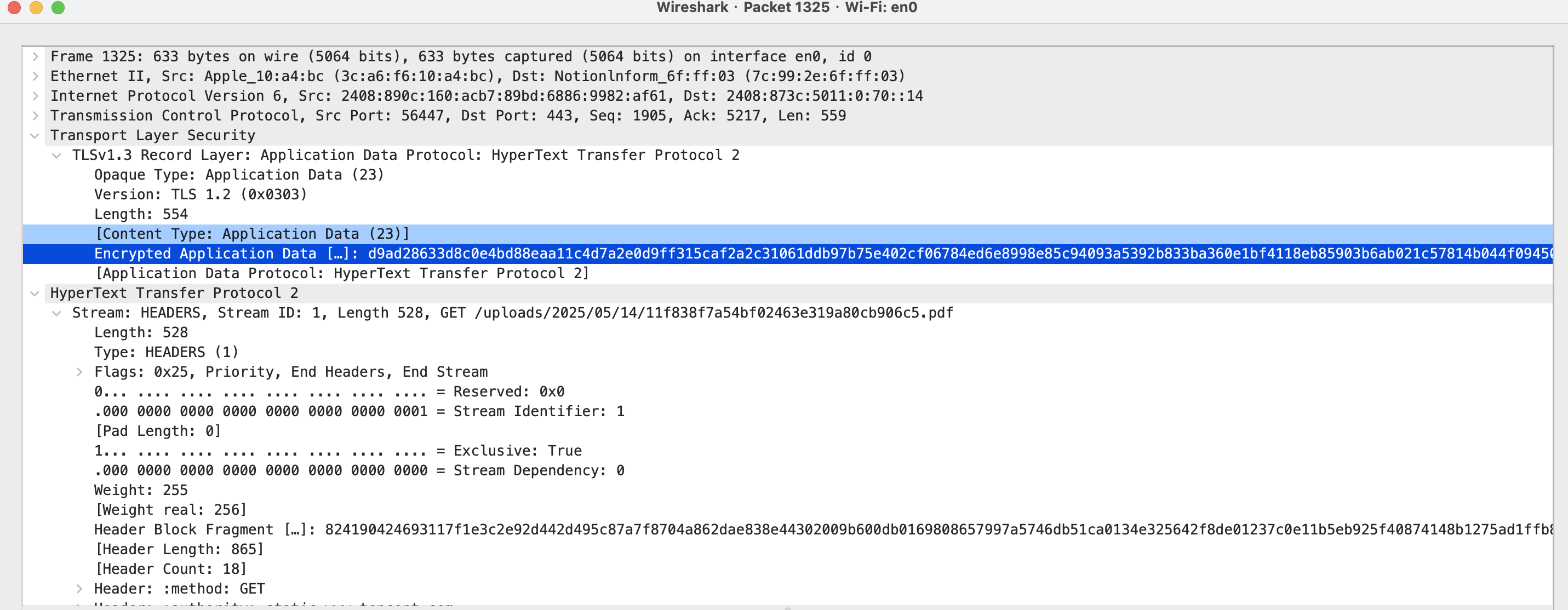The height and width of the screenshot is (610, 1568).
Task: Select the Header Count 18 row
Action: [x=788, y=569]
